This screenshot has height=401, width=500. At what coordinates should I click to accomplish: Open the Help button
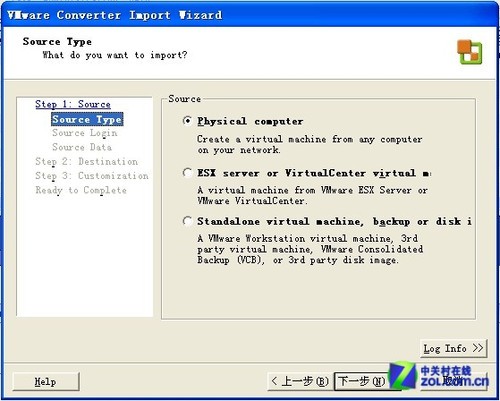46,381
